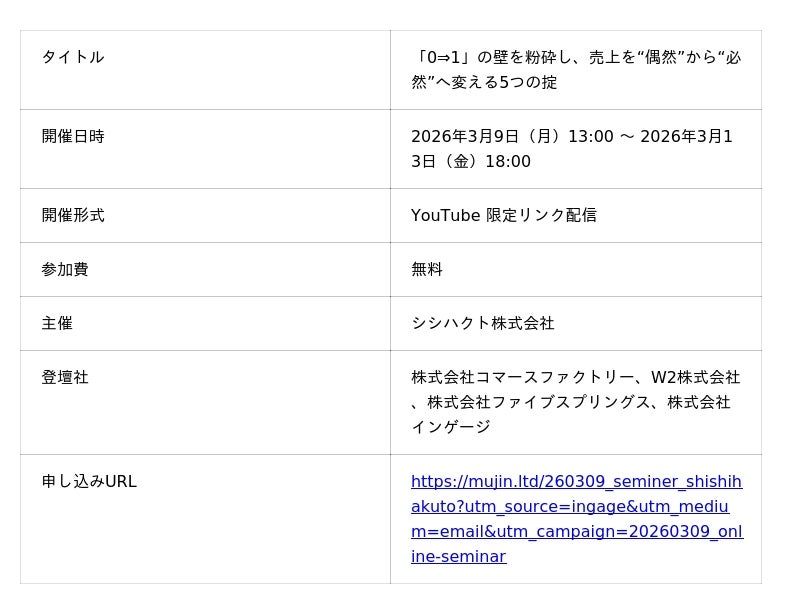Click the インゲージ text

(x=451, y=427)
